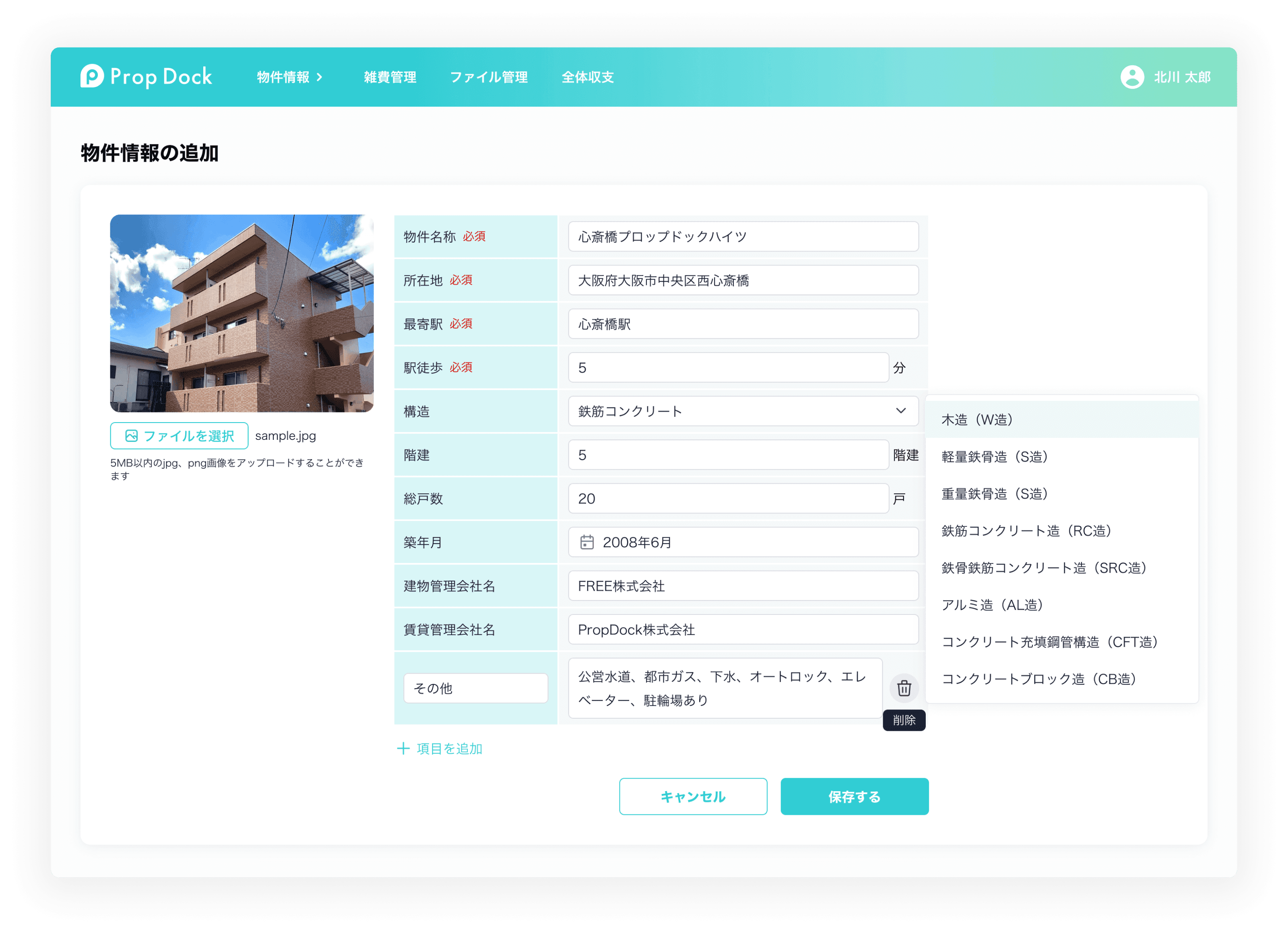Viewport: 1288px width, 934px height.
Task: Click the 築年月 date field
Action: point(743,542)
